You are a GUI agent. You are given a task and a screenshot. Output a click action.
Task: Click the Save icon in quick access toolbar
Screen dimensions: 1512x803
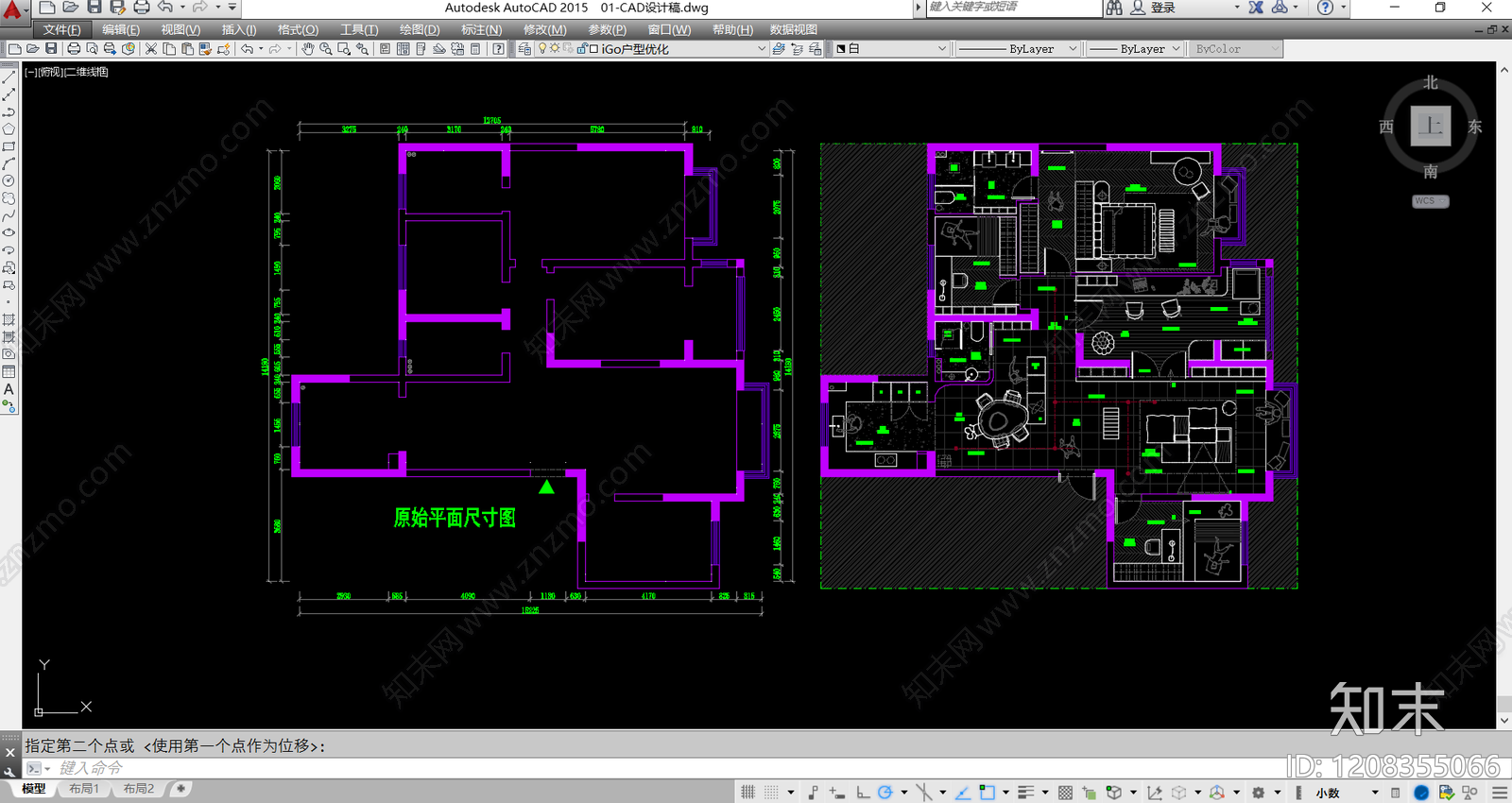[94, 8]
